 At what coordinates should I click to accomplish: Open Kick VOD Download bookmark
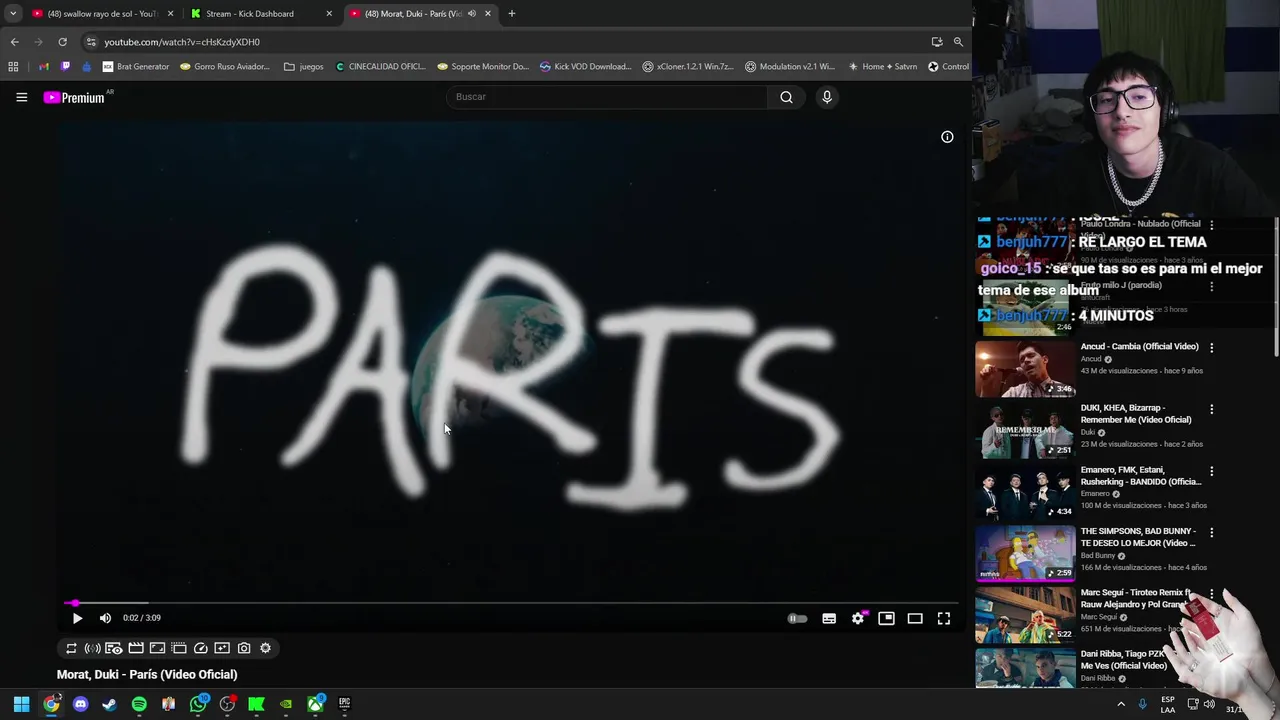pos(585,67)
